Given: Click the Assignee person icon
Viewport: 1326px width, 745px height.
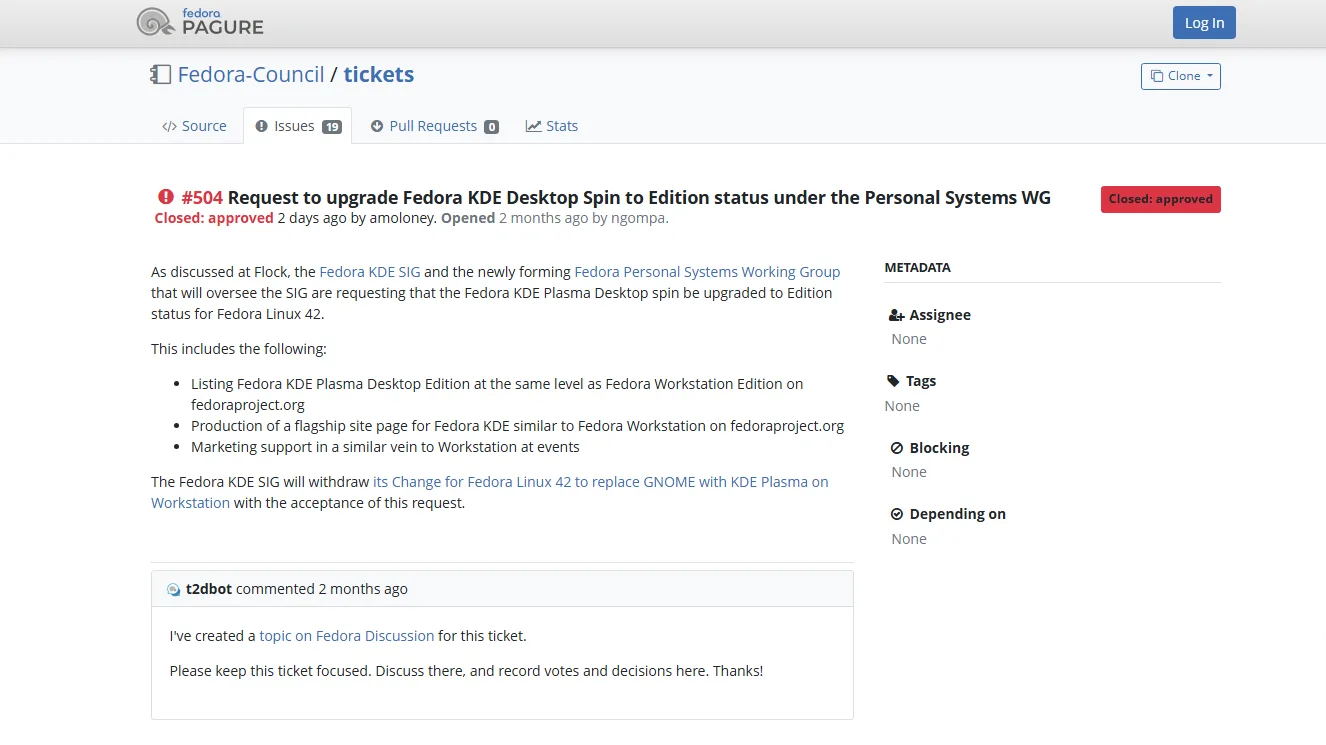Looking at the screenshot, I should [x=896, y=315].
